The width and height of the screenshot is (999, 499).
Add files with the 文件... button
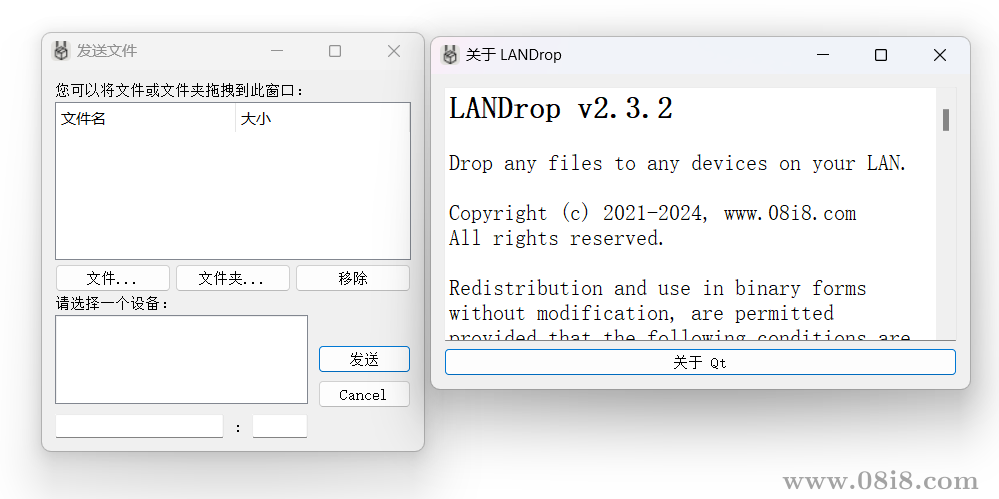[x=113, y=278]
